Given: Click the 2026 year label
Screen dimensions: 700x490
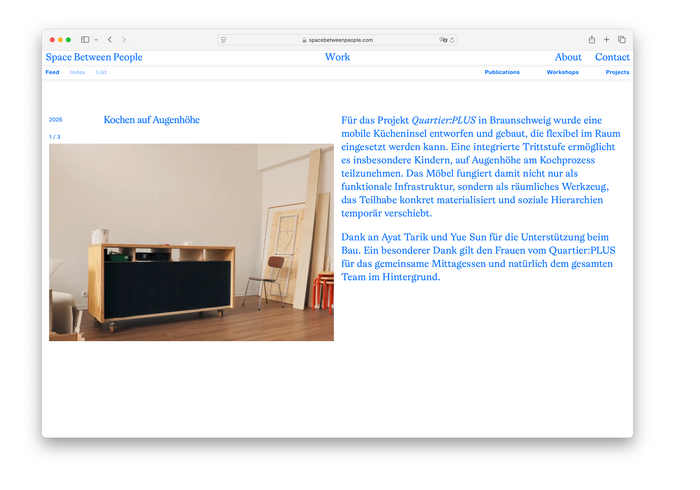Looking at the screenshot, I should [x=55, y=120].
